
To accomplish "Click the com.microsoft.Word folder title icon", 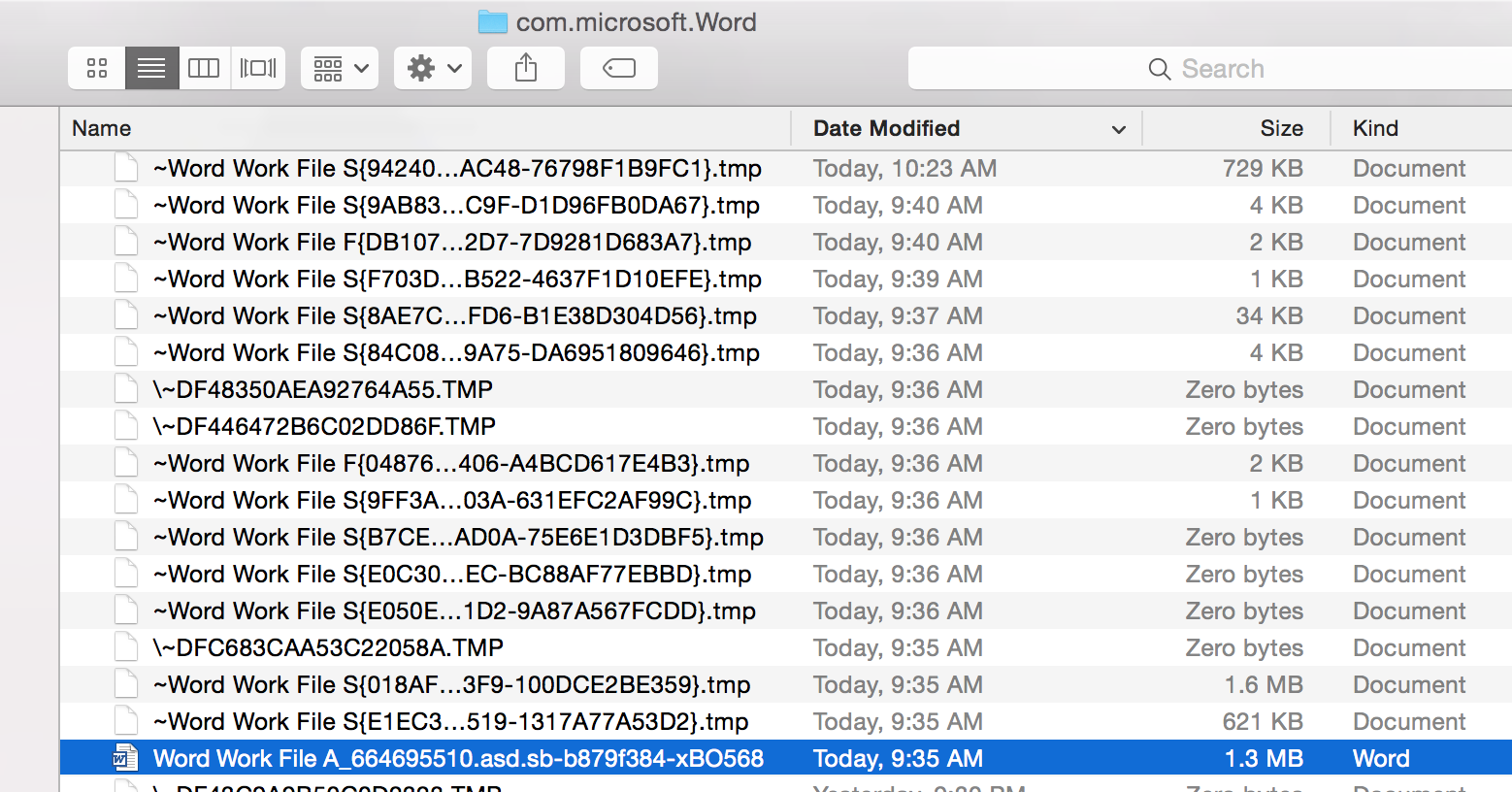I will tap(493, 22).
